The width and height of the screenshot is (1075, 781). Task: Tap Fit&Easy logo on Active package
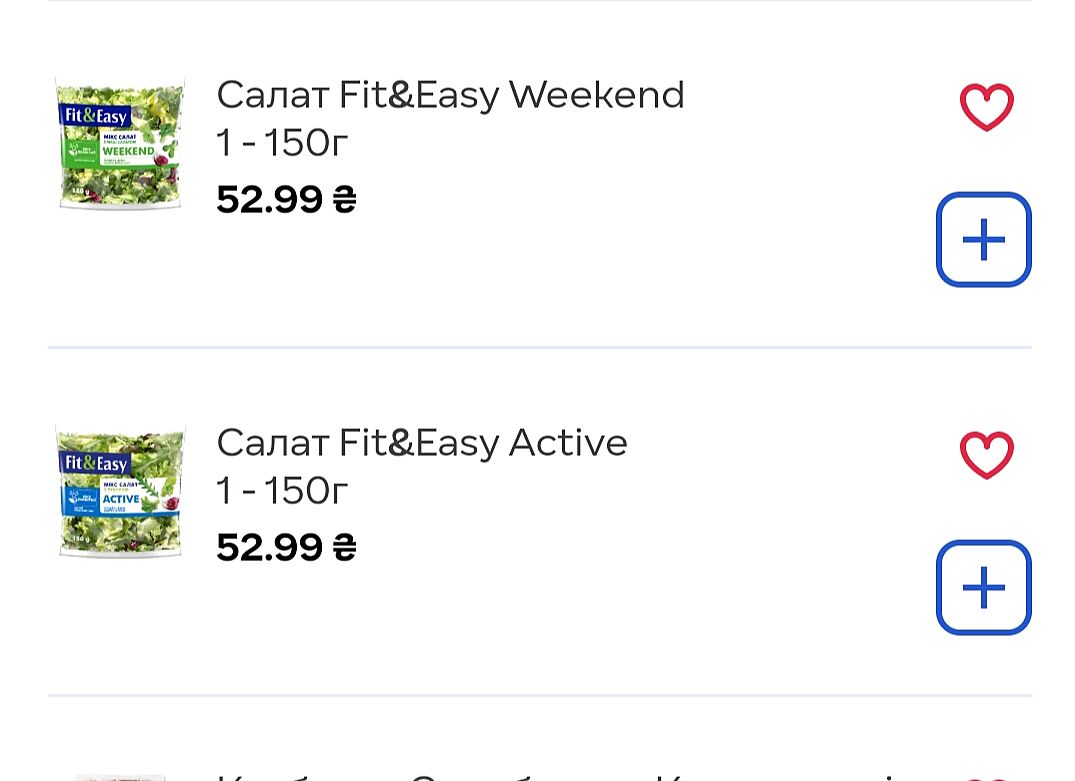click(96, 464)
